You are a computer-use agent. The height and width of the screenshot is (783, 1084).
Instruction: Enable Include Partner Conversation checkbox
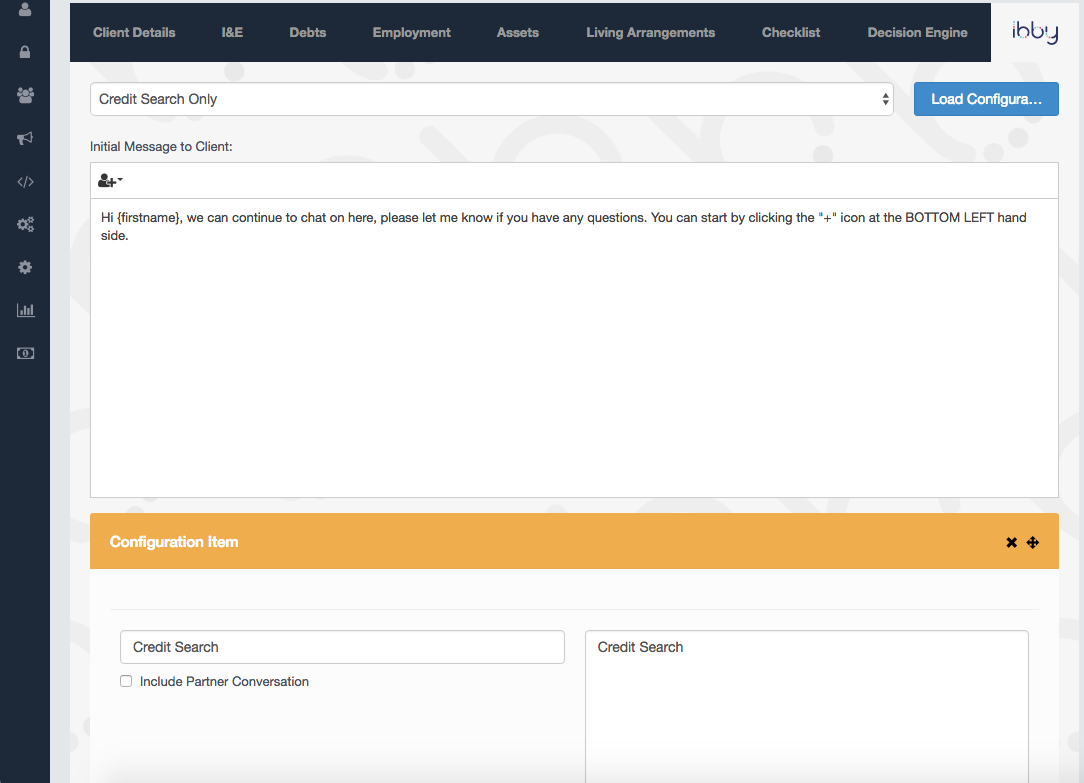click(x=126, y=682)
